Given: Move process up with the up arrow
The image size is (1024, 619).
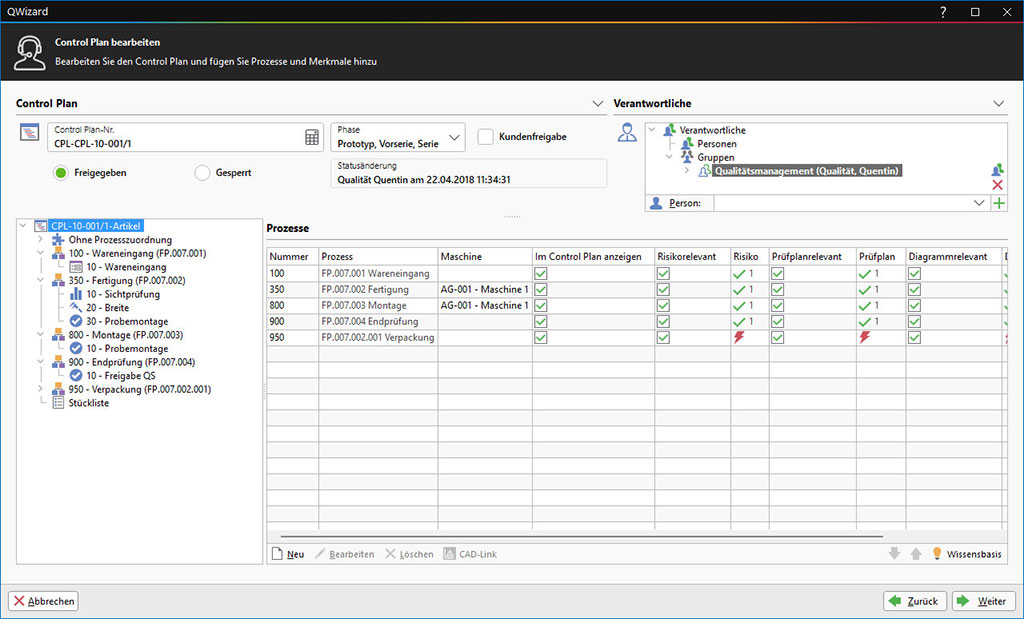Looking at the screenshot, I should [915, 554].
